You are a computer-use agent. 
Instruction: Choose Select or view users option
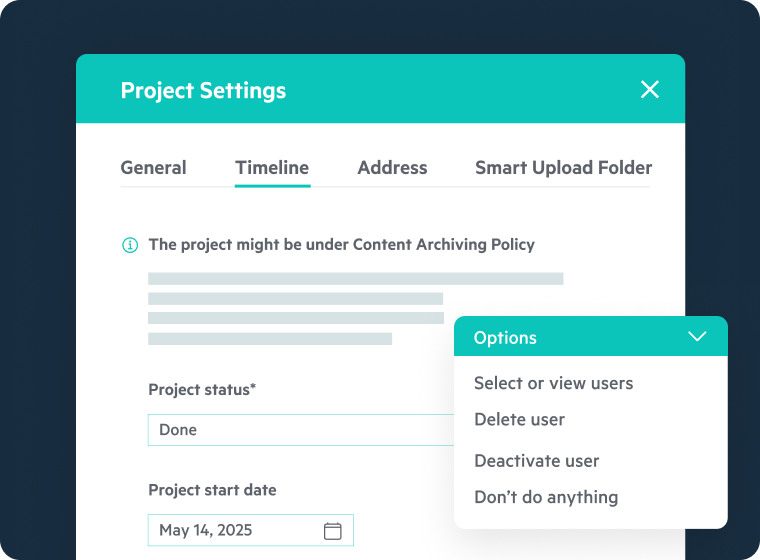(x=553, y=383)
